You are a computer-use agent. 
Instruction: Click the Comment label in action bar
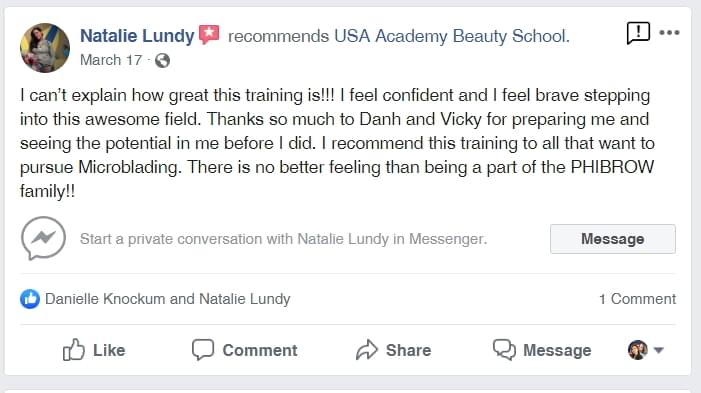260,350
